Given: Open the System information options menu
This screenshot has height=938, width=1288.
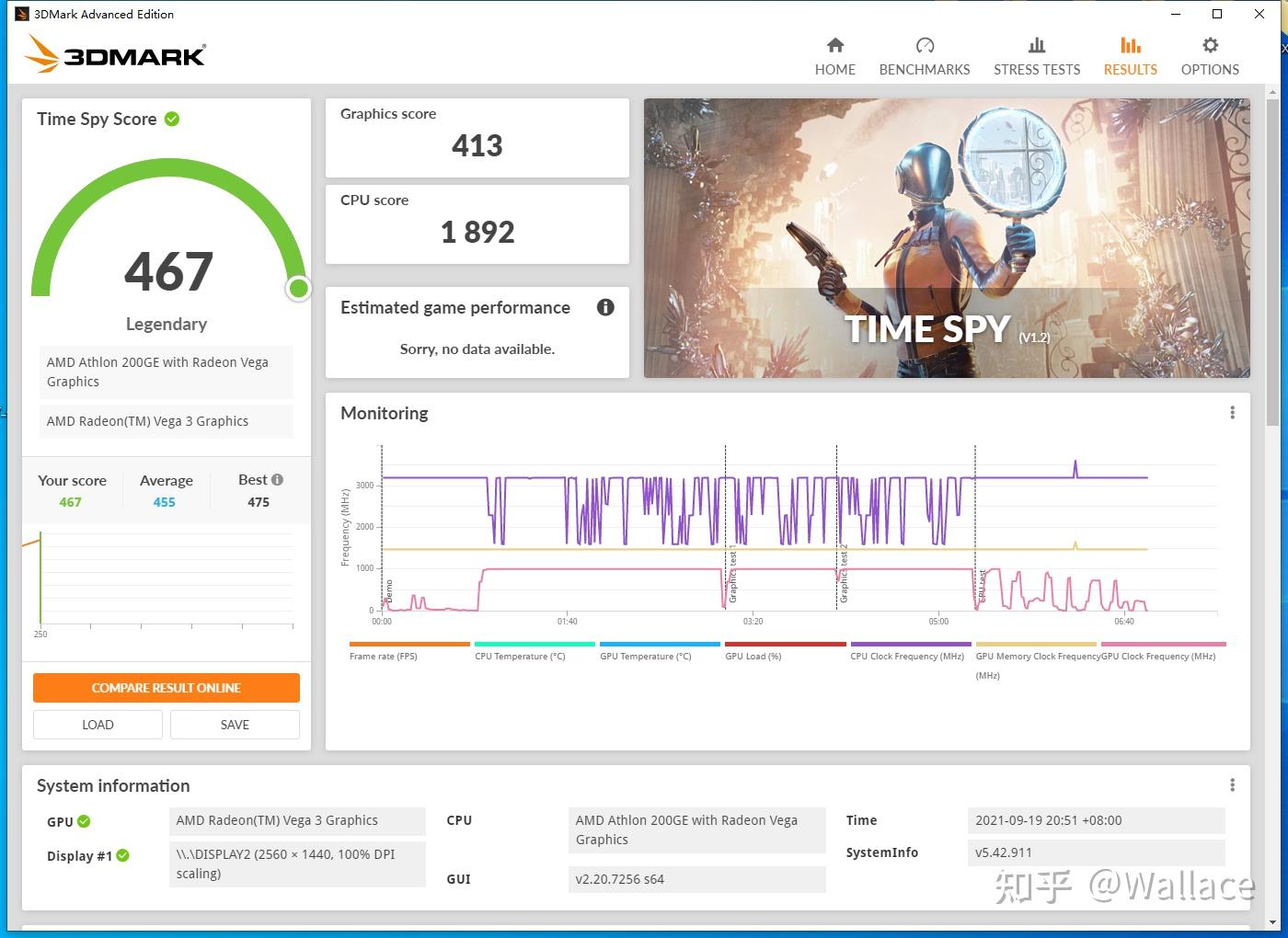Looking at the screenshot, I should click(1232, 784).
